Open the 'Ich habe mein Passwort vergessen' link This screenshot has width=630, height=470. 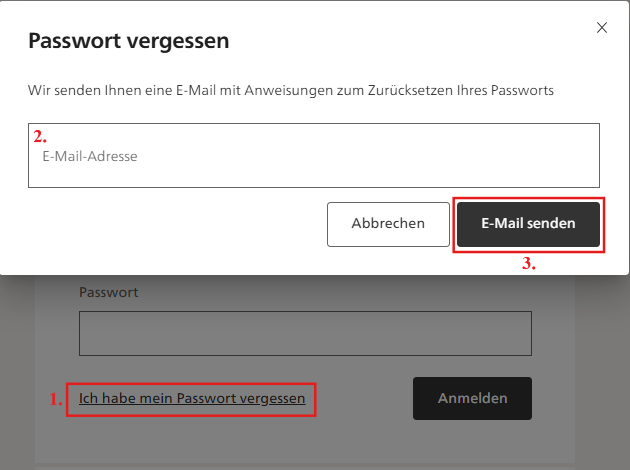point(192,398)
